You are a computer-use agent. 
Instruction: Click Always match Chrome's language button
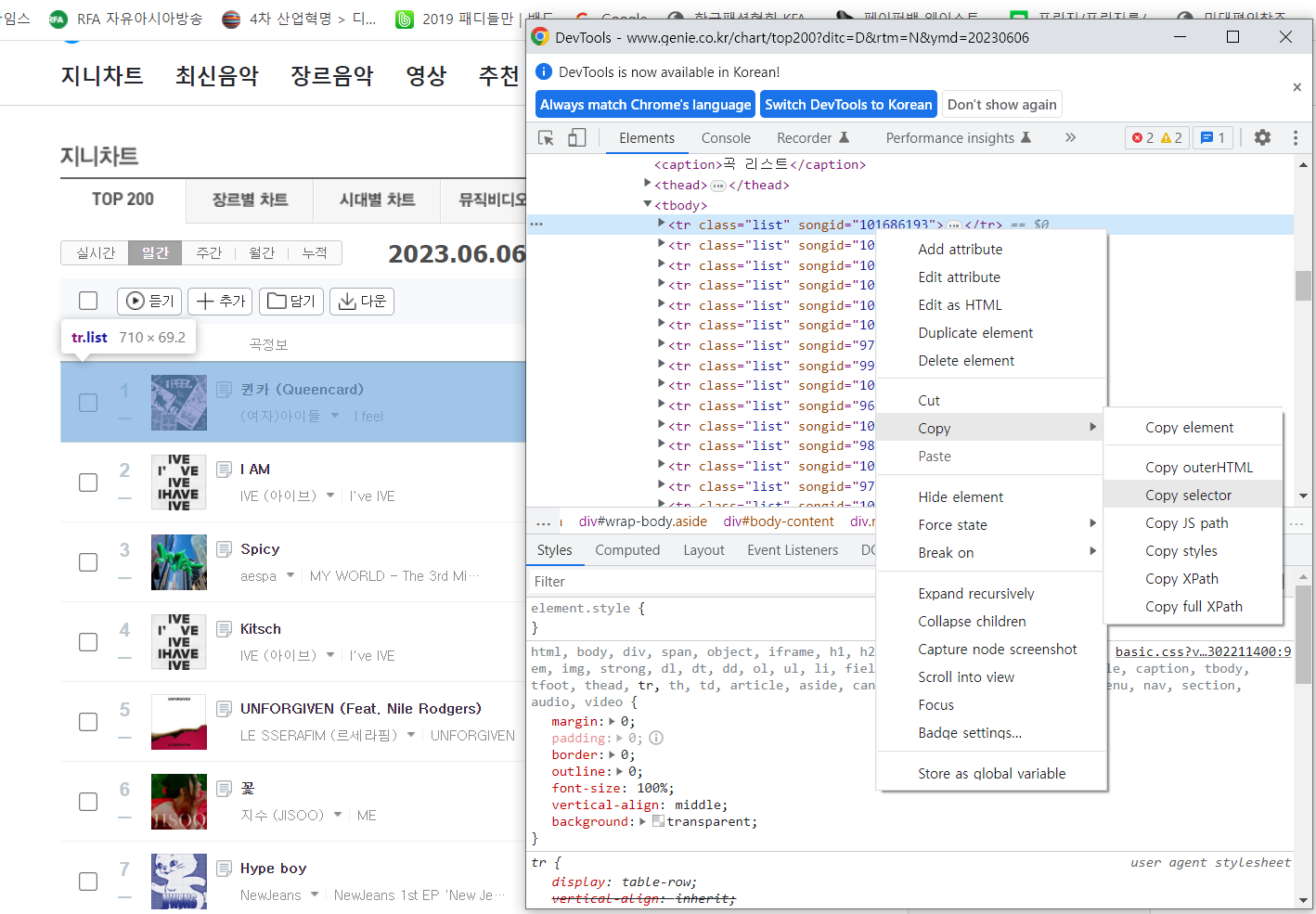(x=646, y=104)
